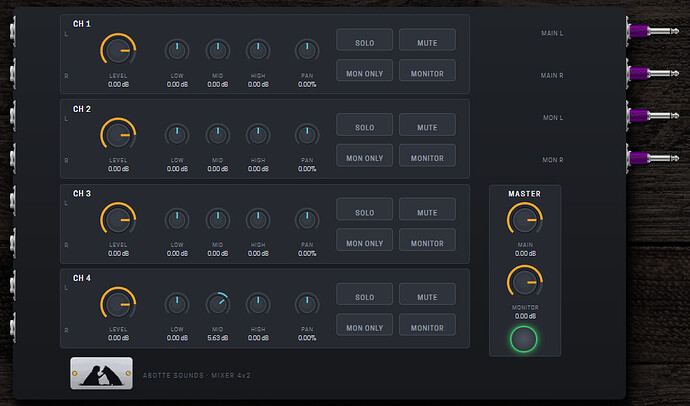The height and width of the screenshot is (406, 690).
Task: Click the MON R output label
Action: pyautogui.click(x=553, y=160)
